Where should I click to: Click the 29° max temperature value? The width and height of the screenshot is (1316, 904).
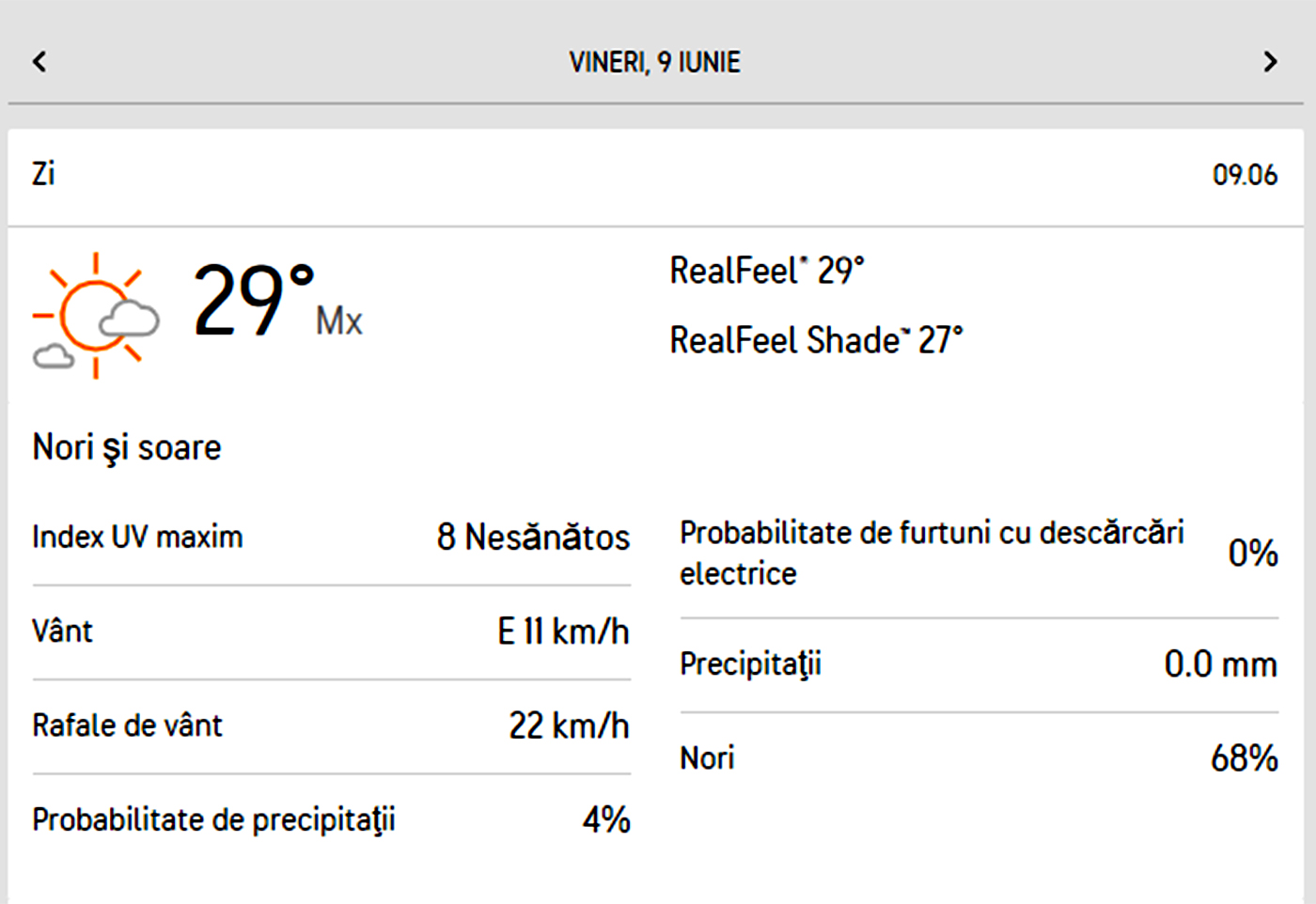click(x=254, y=301)
